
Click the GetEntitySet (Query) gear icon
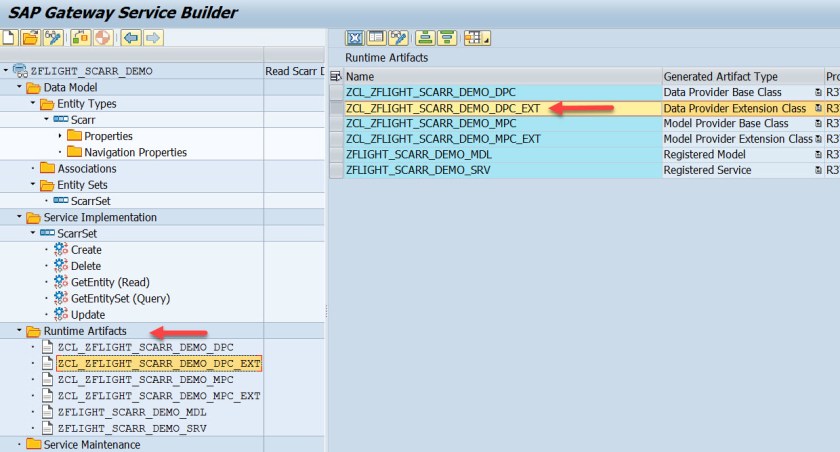coord(61,298)
